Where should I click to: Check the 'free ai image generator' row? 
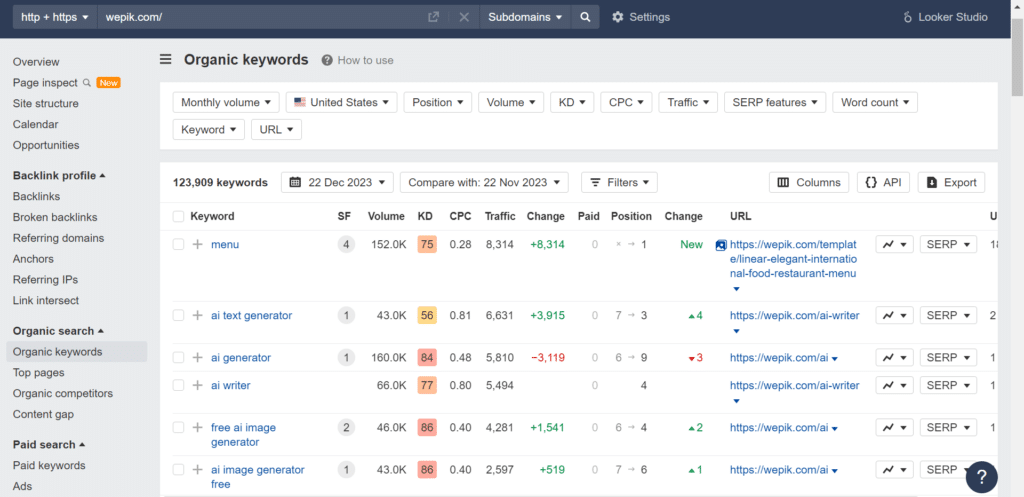click(178, 428)
